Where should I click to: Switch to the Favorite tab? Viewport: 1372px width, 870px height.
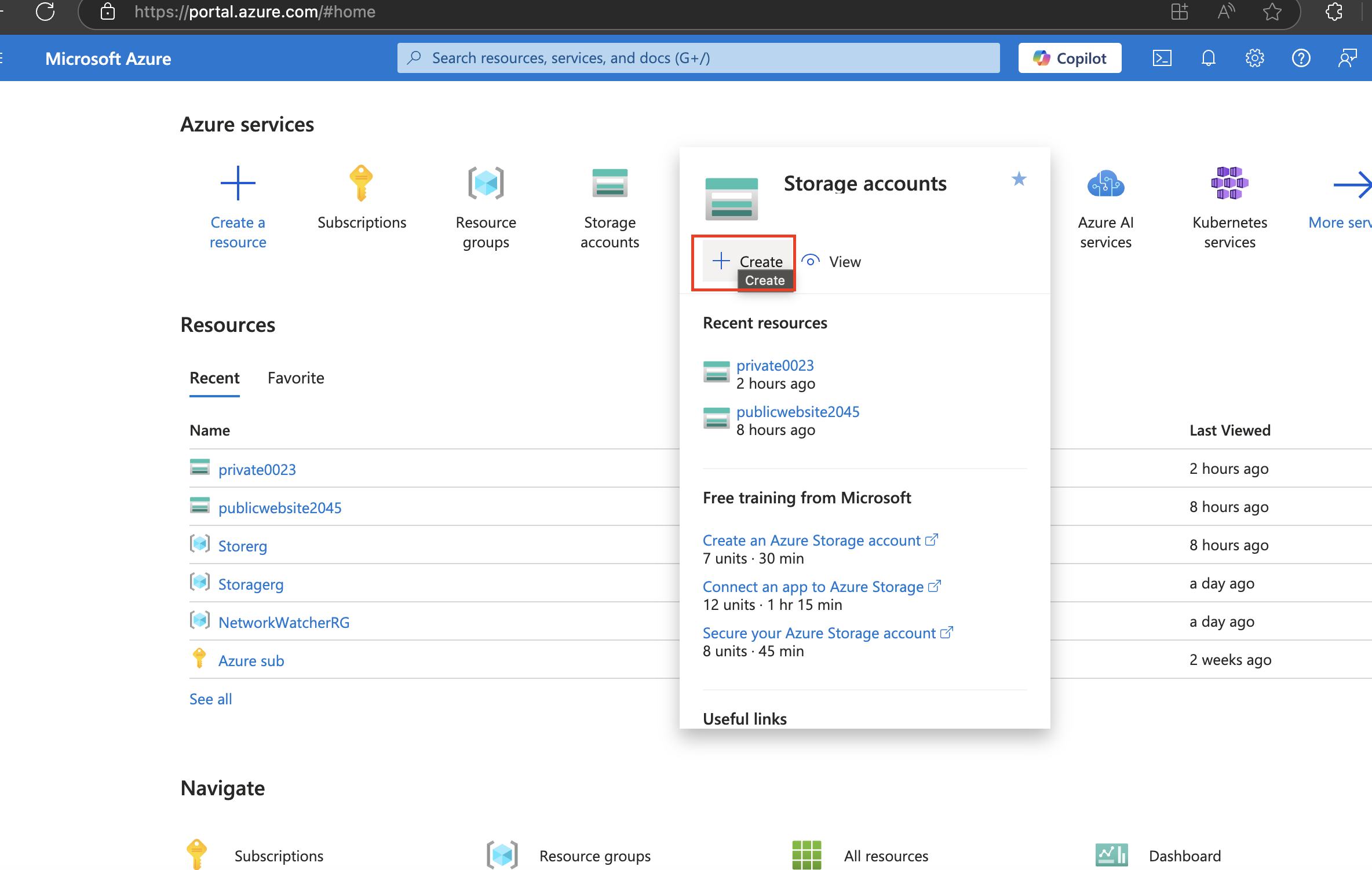(296, 378)
